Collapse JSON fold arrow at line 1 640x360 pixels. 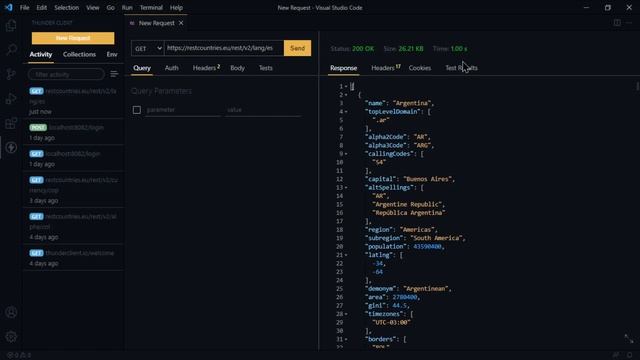(x=346, y=87)
